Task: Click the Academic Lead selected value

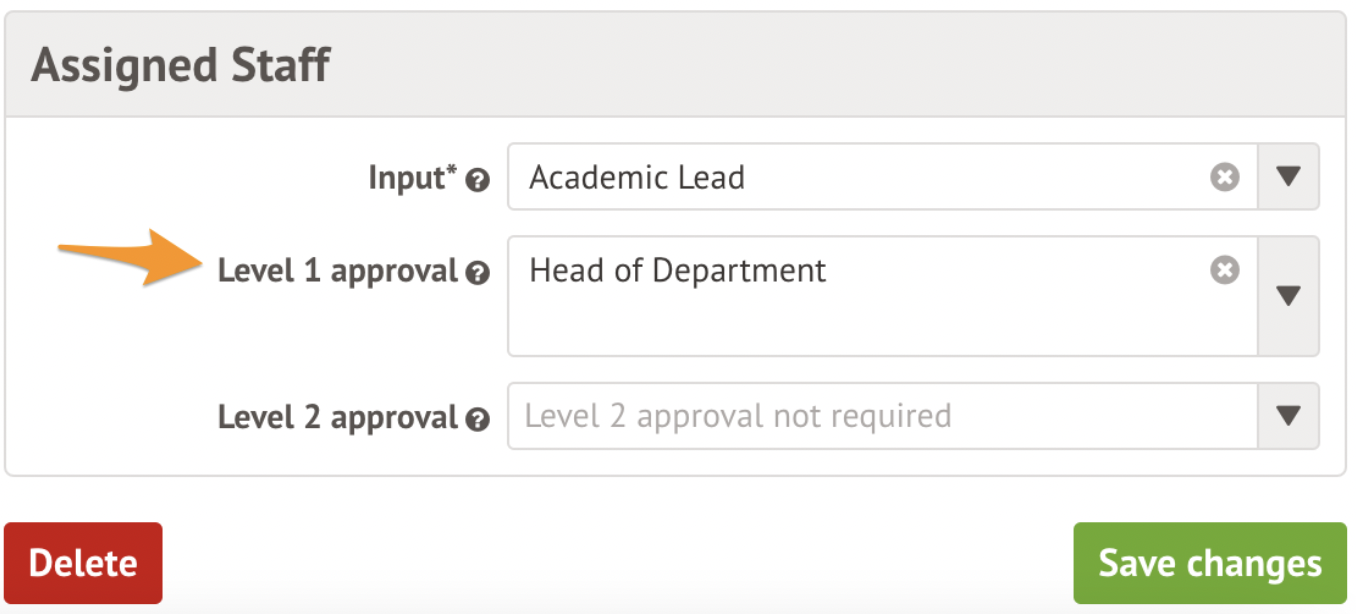Action: tap(637, 178)
